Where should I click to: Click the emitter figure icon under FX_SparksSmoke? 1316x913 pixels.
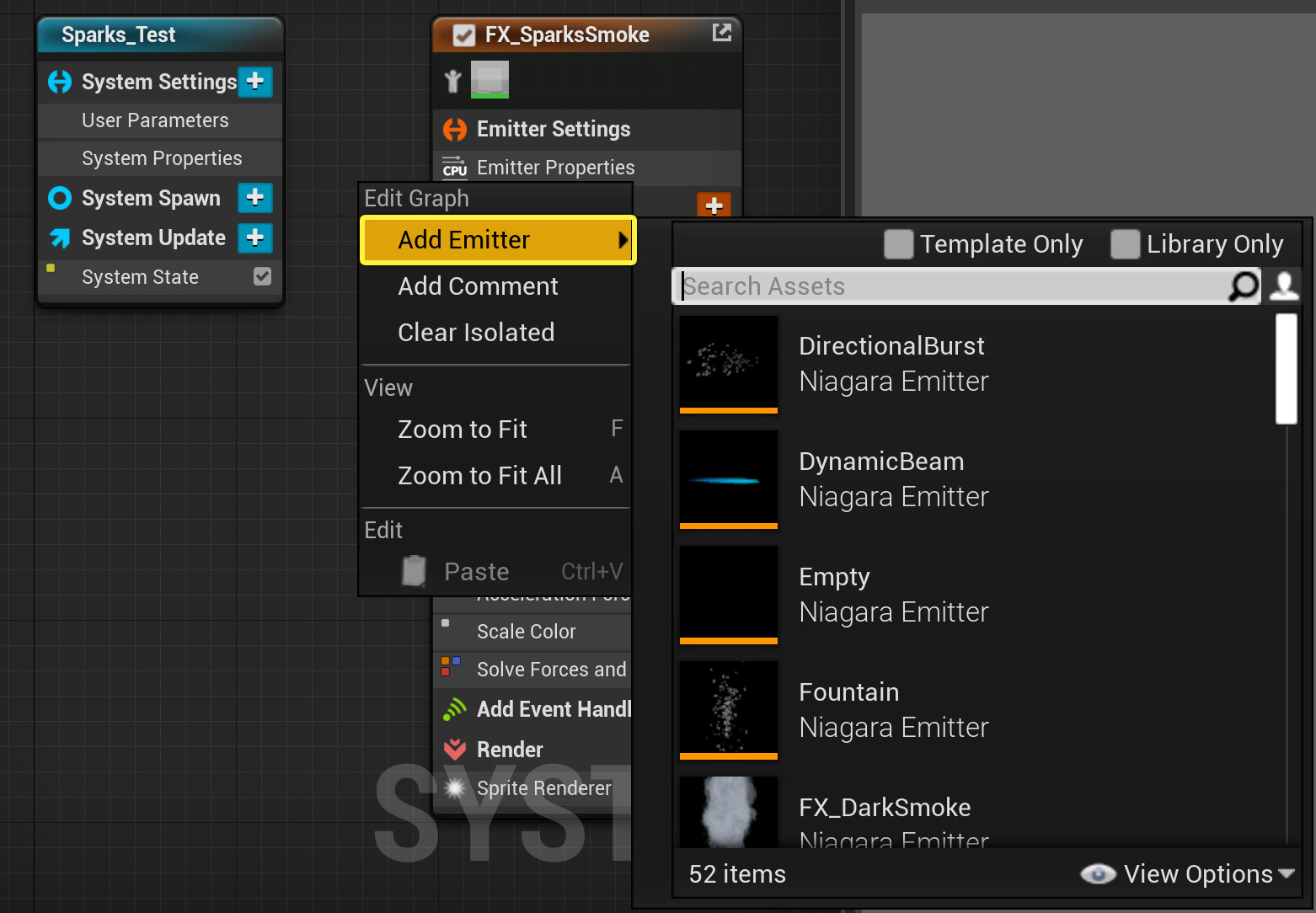click(453, 81)
